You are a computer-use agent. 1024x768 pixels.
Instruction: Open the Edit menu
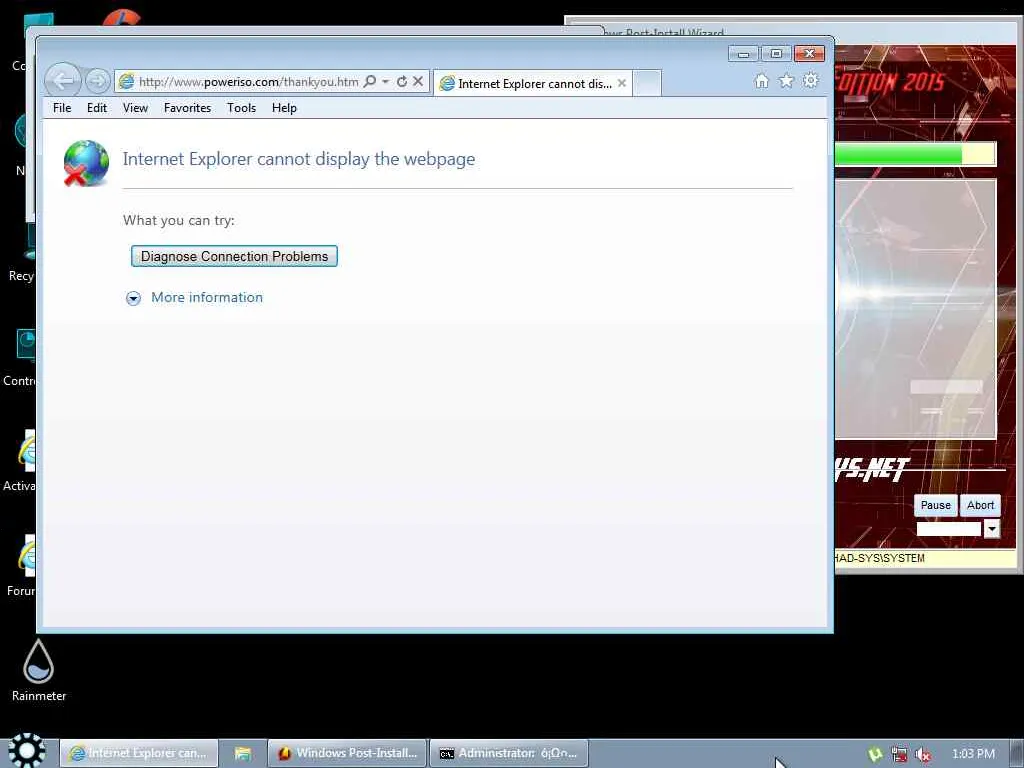coord(97,108)
